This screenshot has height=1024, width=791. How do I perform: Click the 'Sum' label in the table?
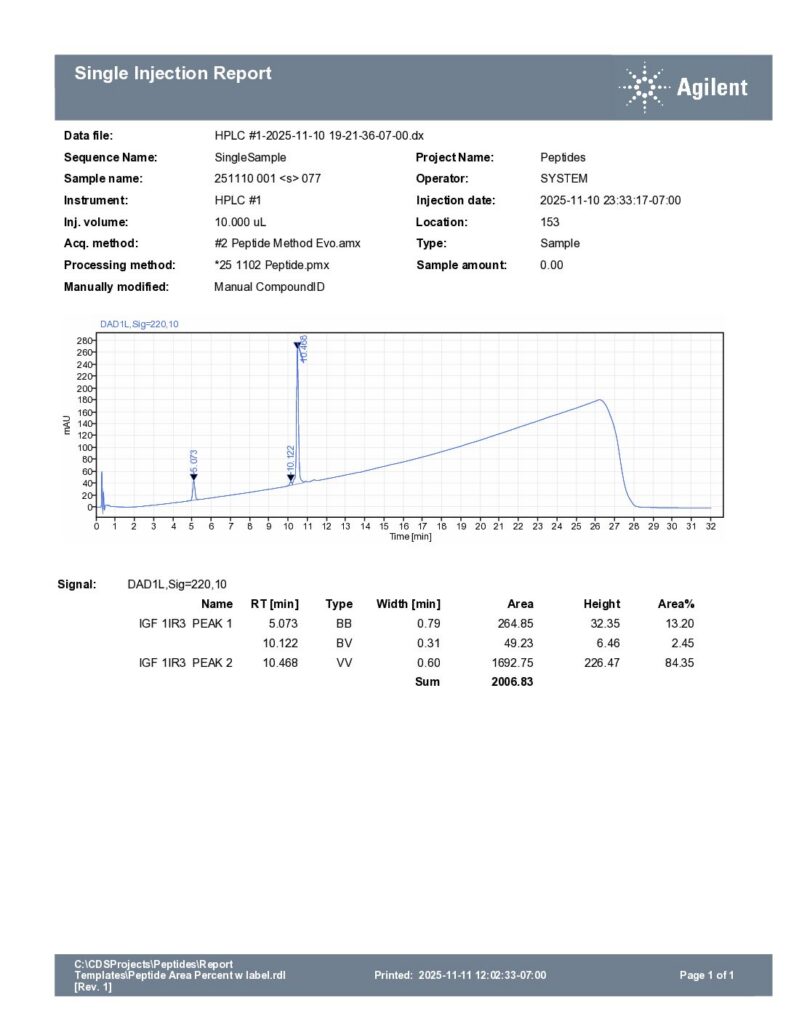point(427,682)
